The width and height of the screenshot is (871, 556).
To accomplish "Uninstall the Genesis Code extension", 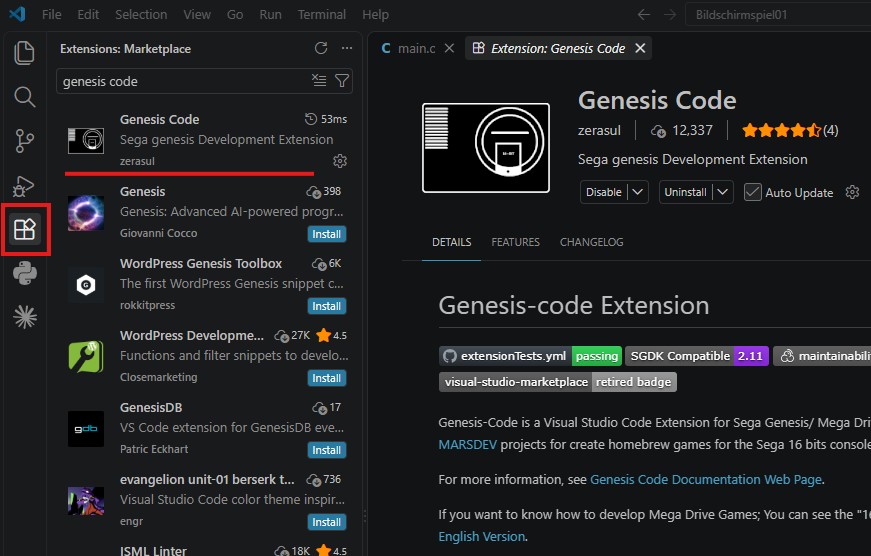I will pyautogui.click(x=685, y=192).
